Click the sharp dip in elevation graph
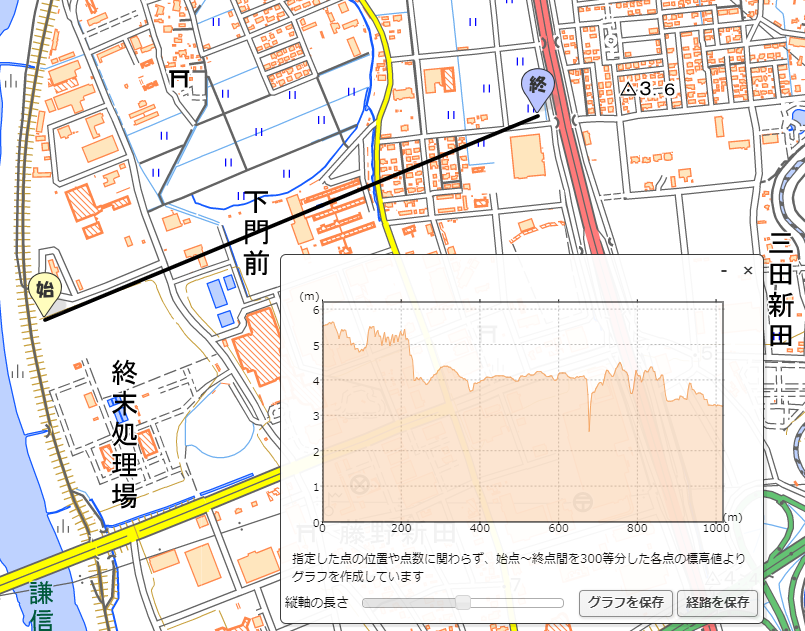This screenshot has width=805, height=631. pyautogui.click(x=589, y=411)
